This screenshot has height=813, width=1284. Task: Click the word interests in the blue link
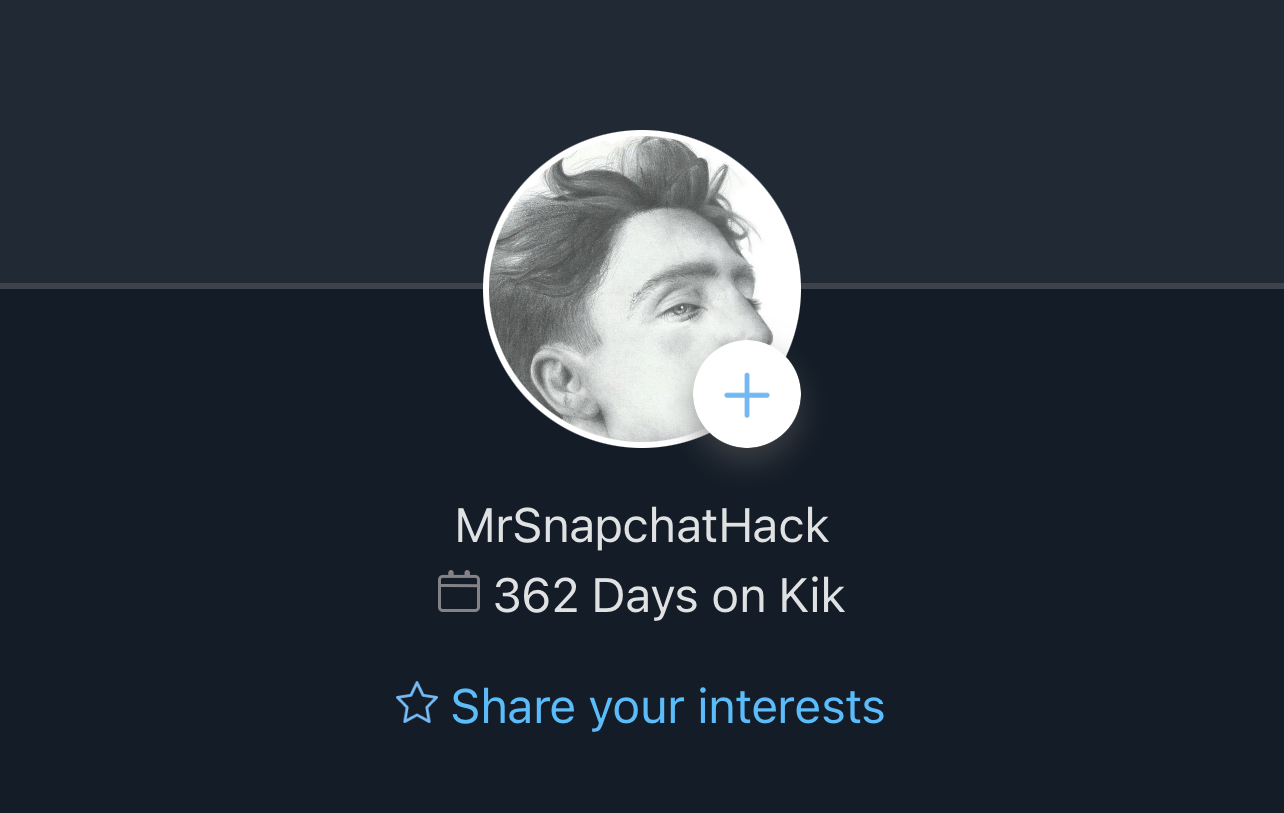tap(791, 706)
